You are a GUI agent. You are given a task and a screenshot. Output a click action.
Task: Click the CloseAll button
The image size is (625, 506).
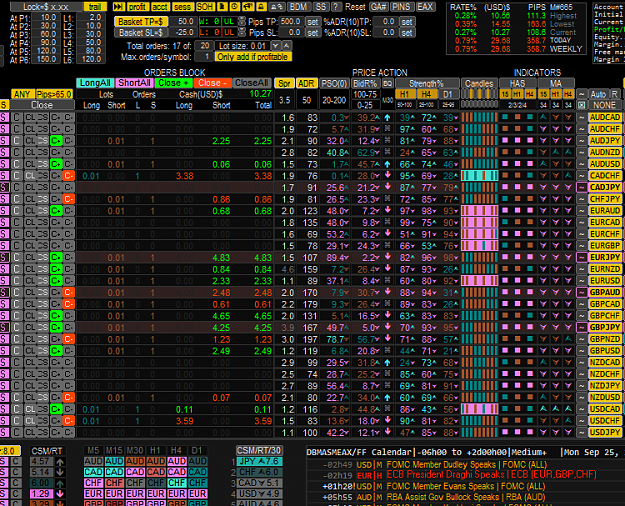pos(252,83)
